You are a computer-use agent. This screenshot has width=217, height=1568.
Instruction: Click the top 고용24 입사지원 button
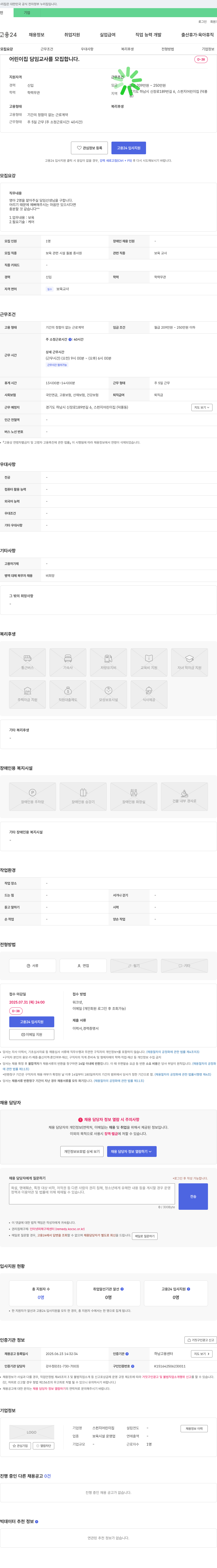(x=129, y=148)
